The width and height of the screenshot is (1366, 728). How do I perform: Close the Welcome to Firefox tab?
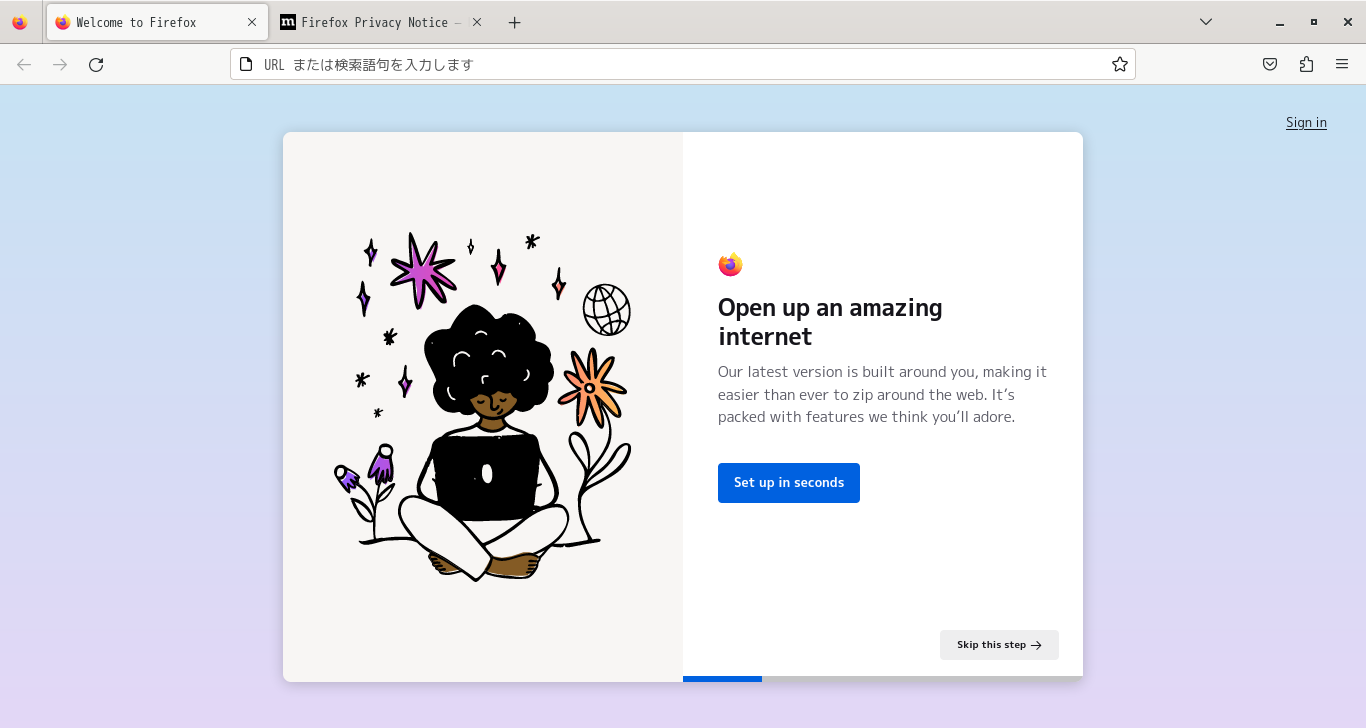click(252, 22)
